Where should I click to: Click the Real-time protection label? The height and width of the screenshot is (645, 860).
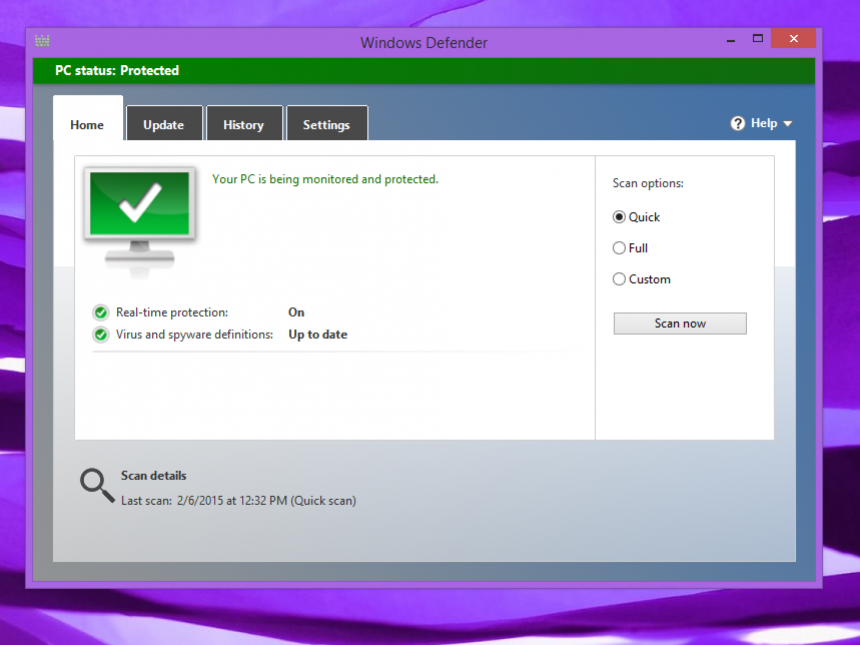(x=172, y=313)
